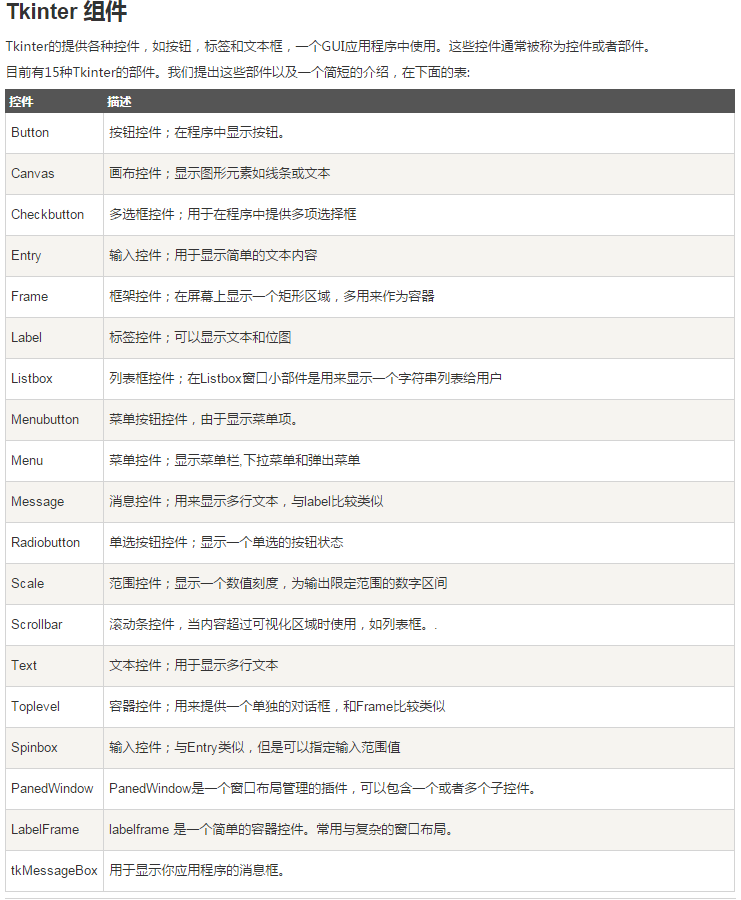This screenshot has width=741, height=900.
Task: Click description '文本控件；用于显示多行文本'
Action: point(193,666)
